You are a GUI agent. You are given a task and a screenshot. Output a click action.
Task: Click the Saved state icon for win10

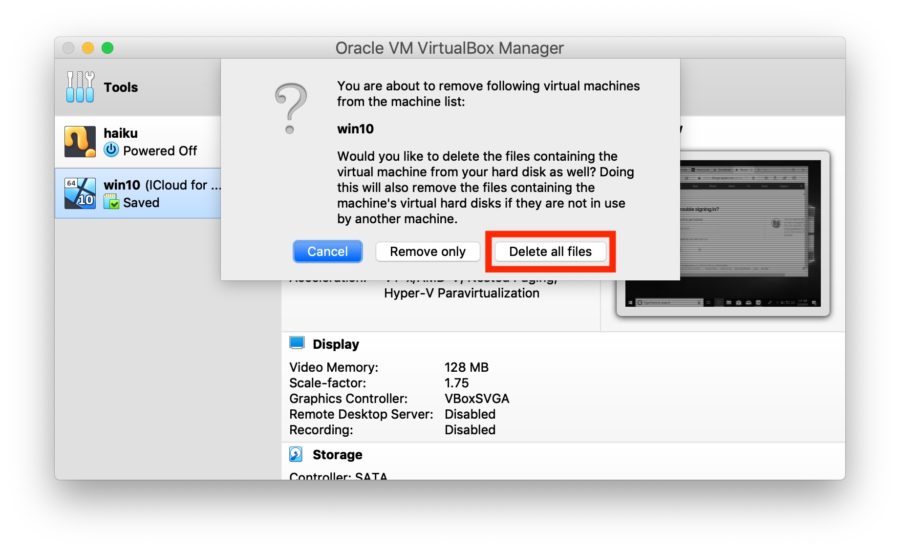point(111,202)
